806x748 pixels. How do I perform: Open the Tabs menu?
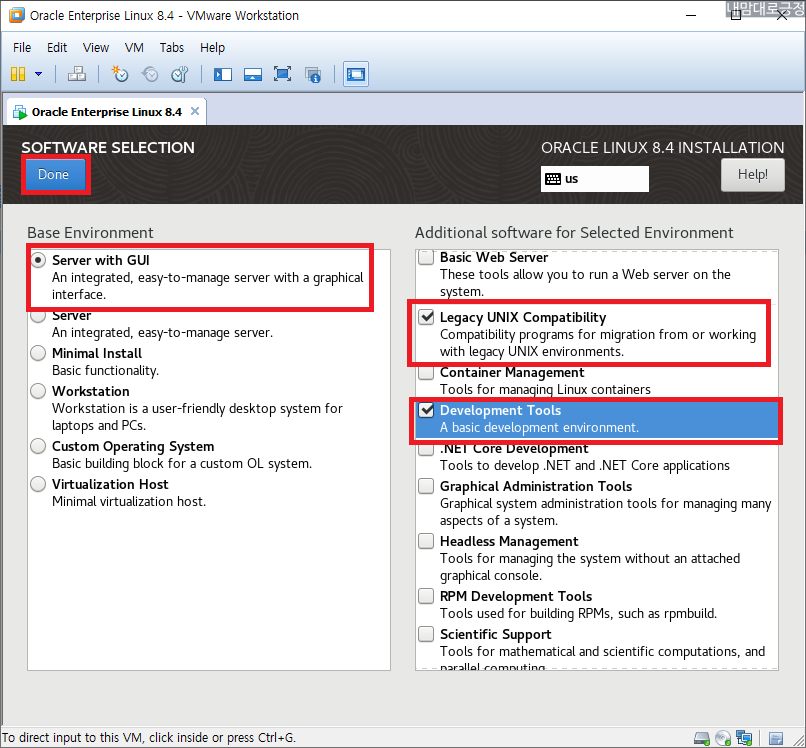(x=172, y=48)
